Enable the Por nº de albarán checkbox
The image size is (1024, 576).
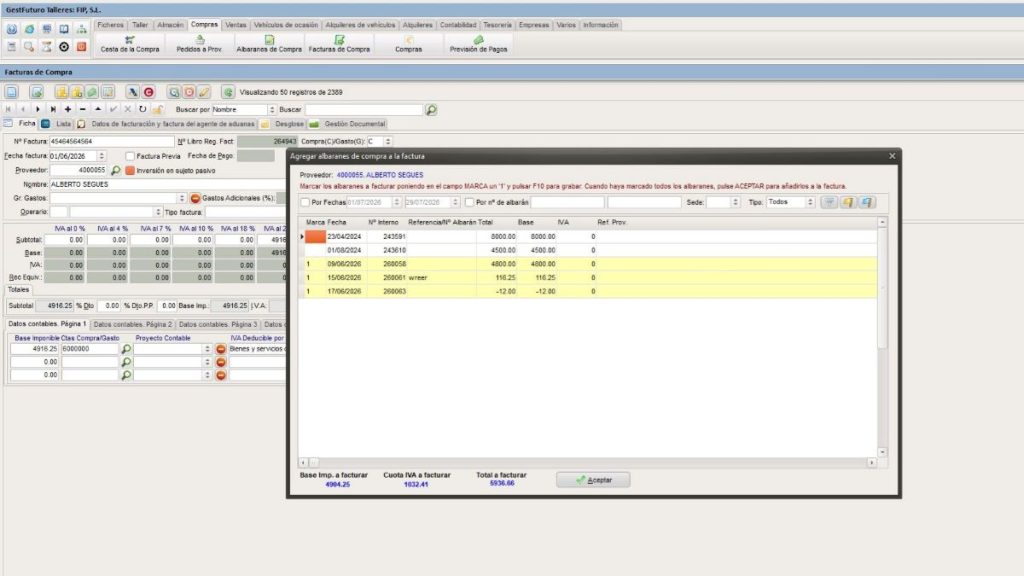[470, 202]
